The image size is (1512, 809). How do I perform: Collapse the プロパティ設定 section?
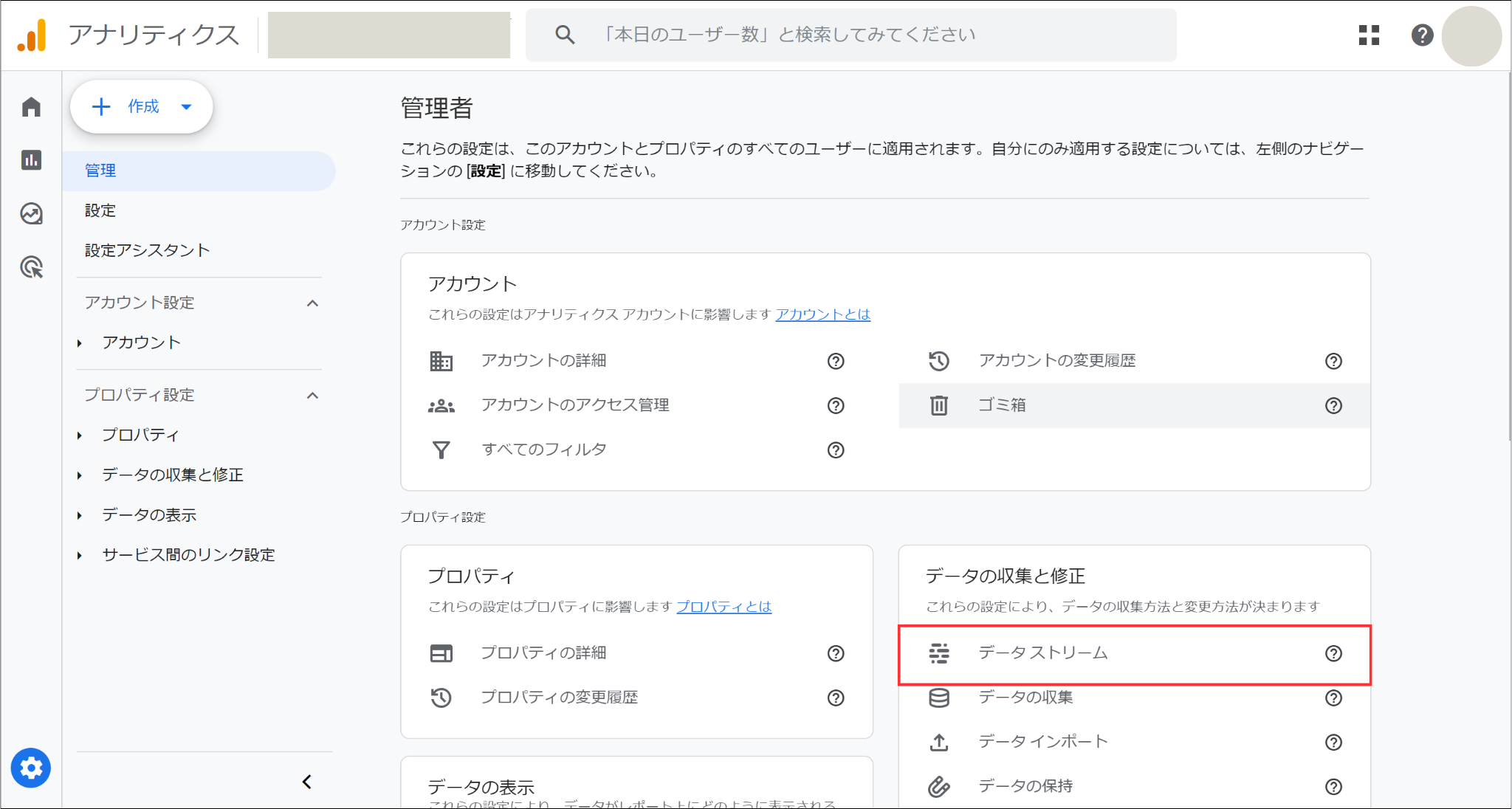(x=313, y=395)
